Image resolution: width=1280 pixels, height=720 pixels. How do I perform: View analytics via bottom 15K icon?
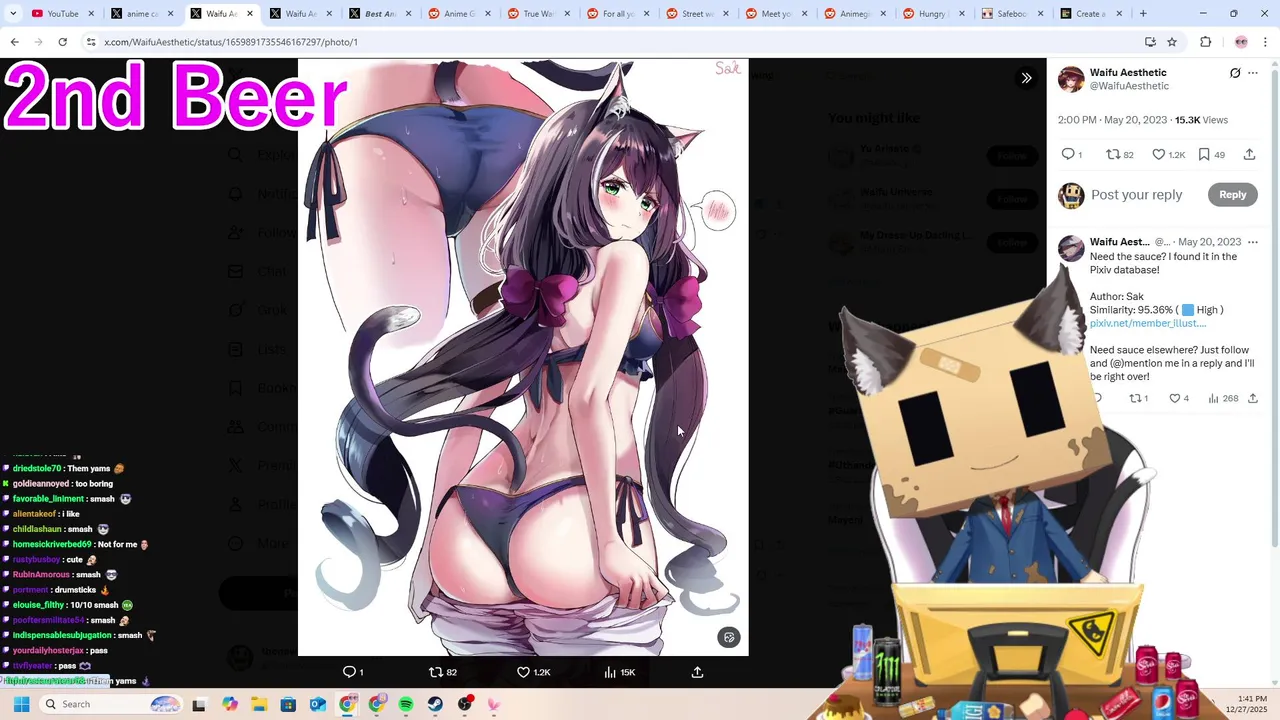click(x=619, y=672)
